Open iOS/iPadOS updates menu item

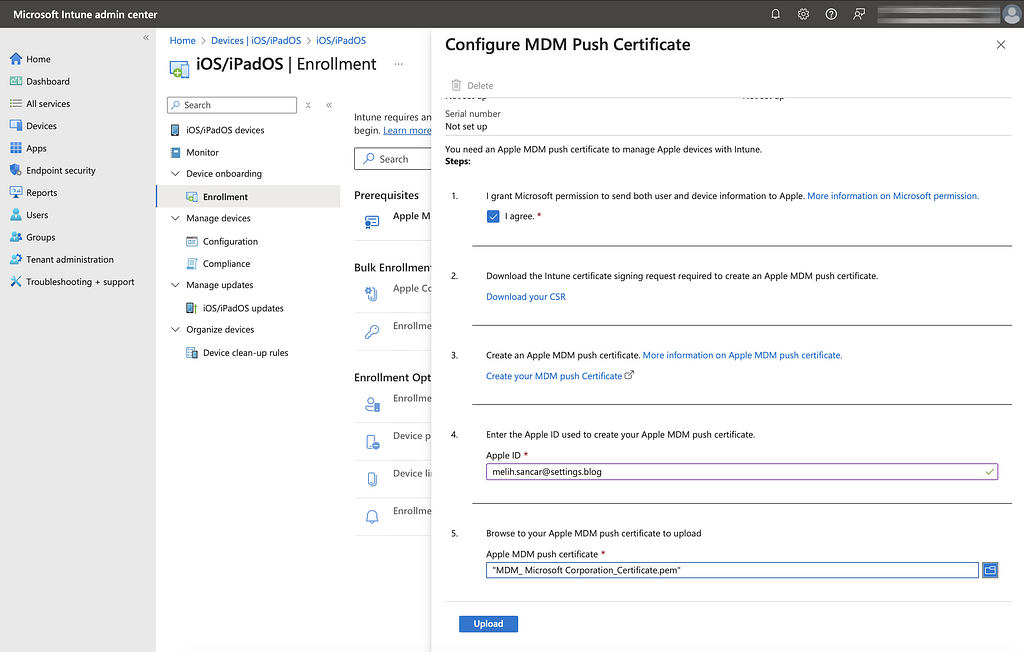(x=243, y=308)
